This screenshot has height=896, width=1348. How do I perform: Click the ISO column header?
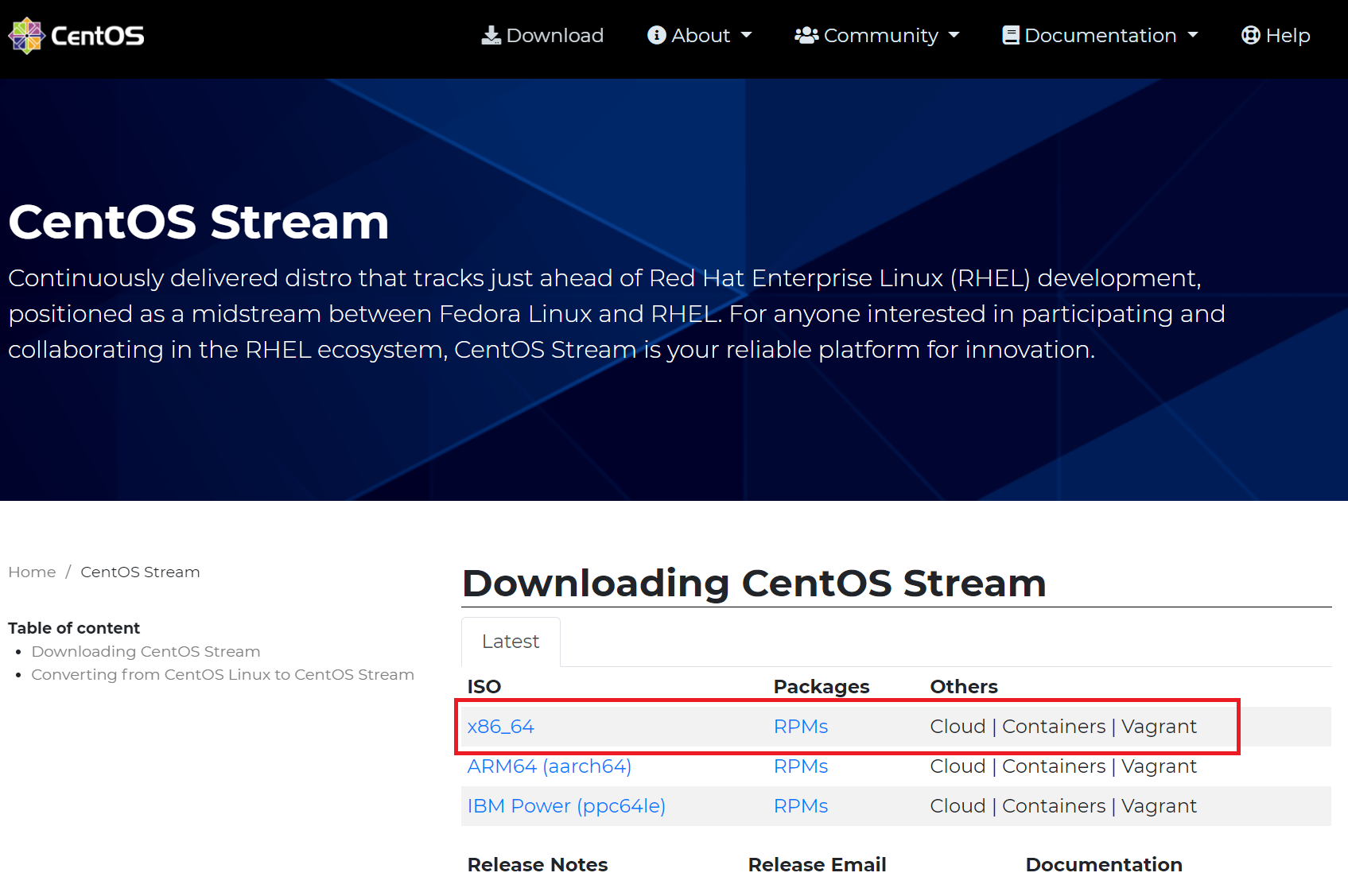click(484, 687)
